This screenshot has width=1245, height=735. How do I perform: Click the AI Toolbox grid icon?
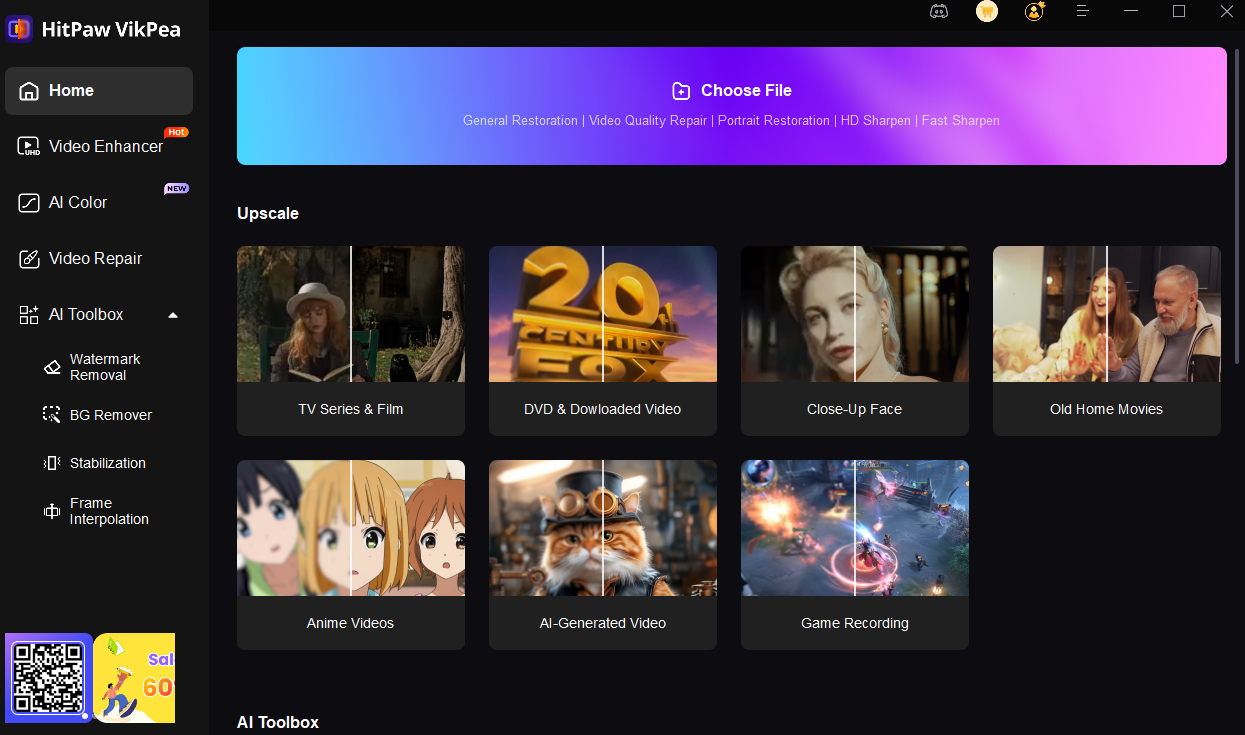point(29,315)
